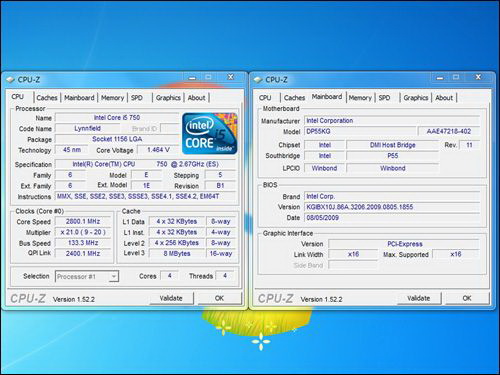The image size is (500, 375).
Task: Click the Bus Speed value '133.3 MHz'
Action: (x=83, y=243)
